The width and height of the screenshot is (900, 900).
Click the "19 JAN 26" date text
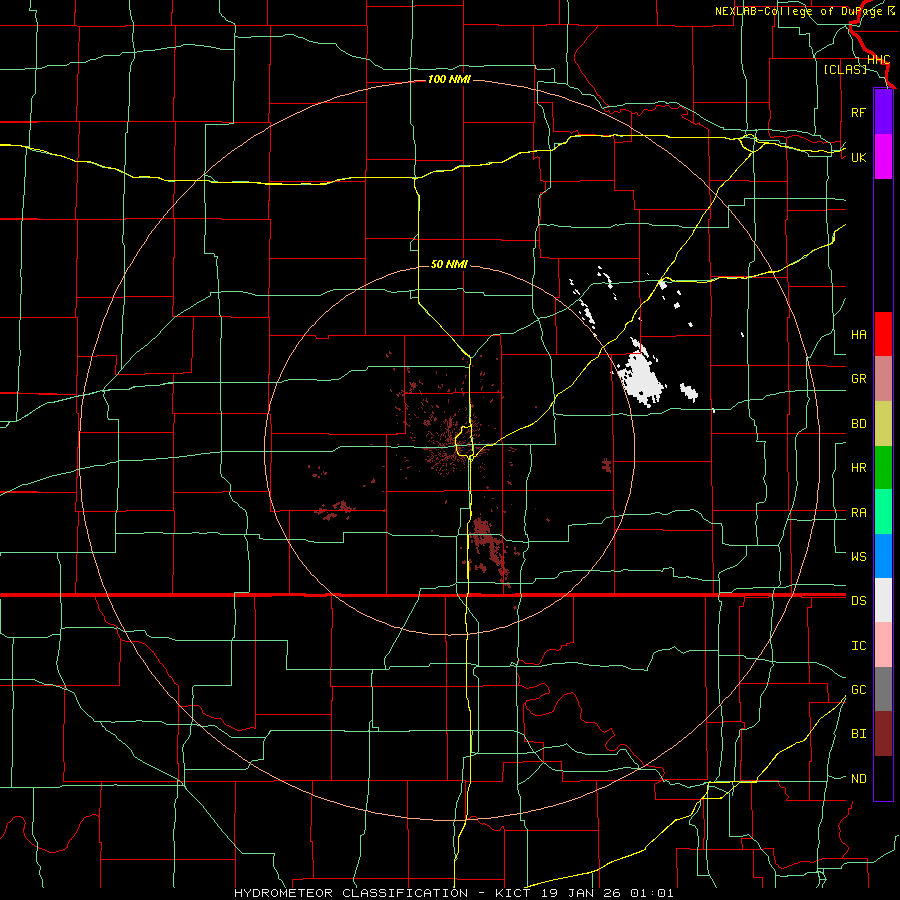pos(581,893)
